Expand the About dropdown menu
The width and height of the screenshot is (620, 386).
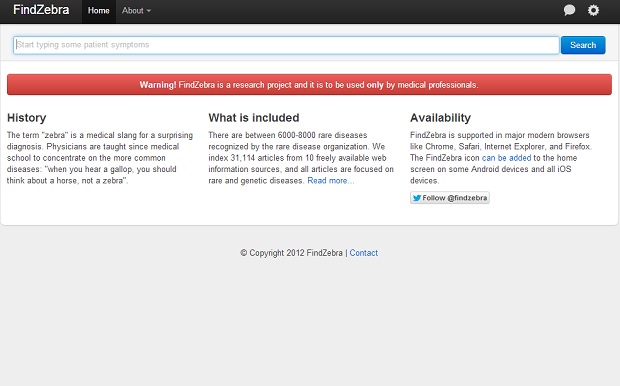pyautogui.click(x=136, y=11)
